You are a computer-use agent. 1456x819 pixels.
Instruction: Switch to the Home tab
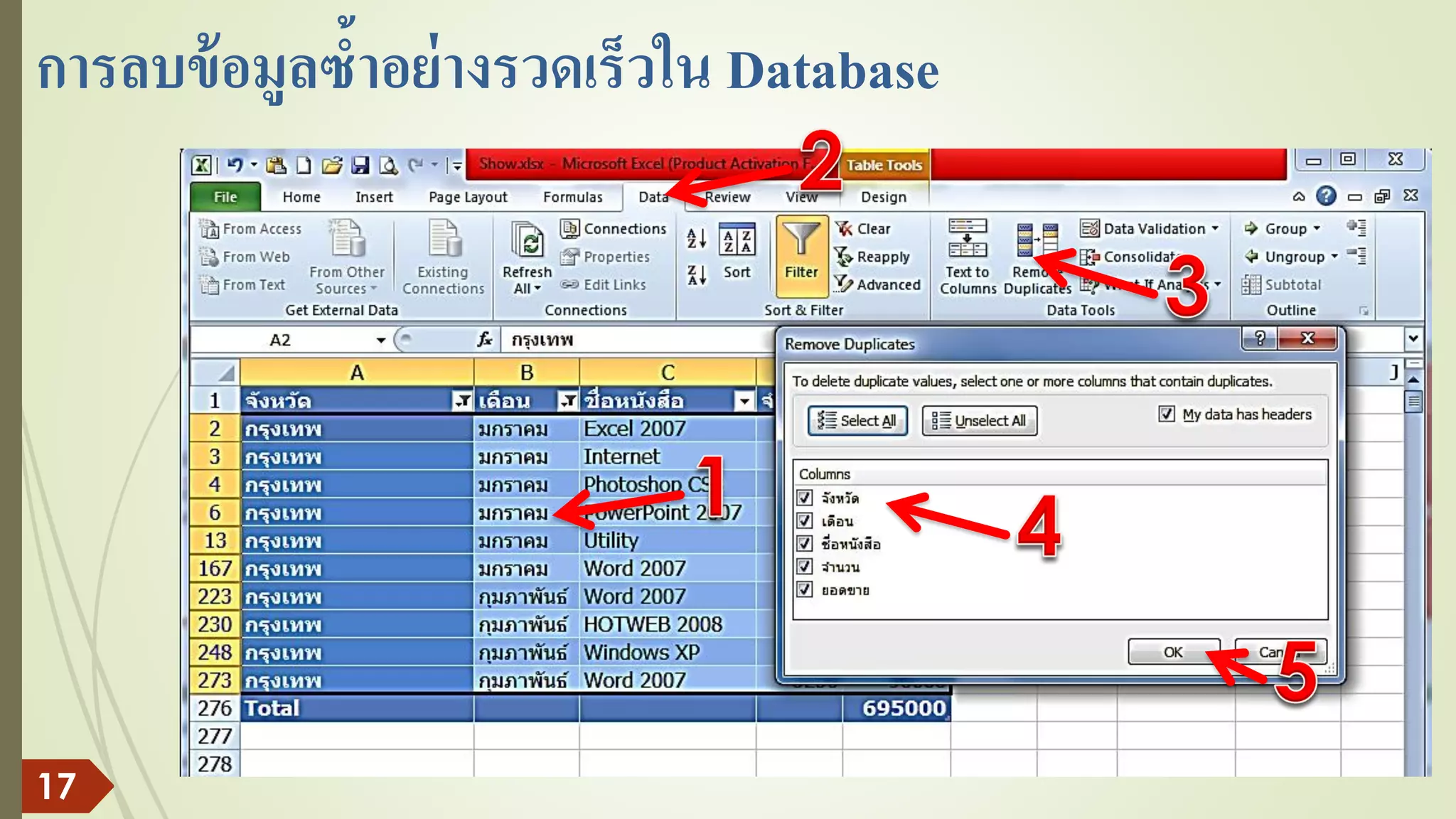301,197
